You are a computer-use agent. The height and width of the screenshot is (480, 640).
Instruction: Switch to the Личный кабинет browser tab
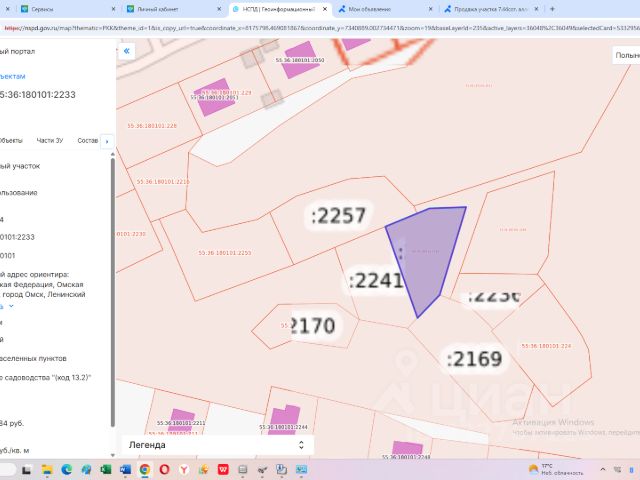point(173,9)
